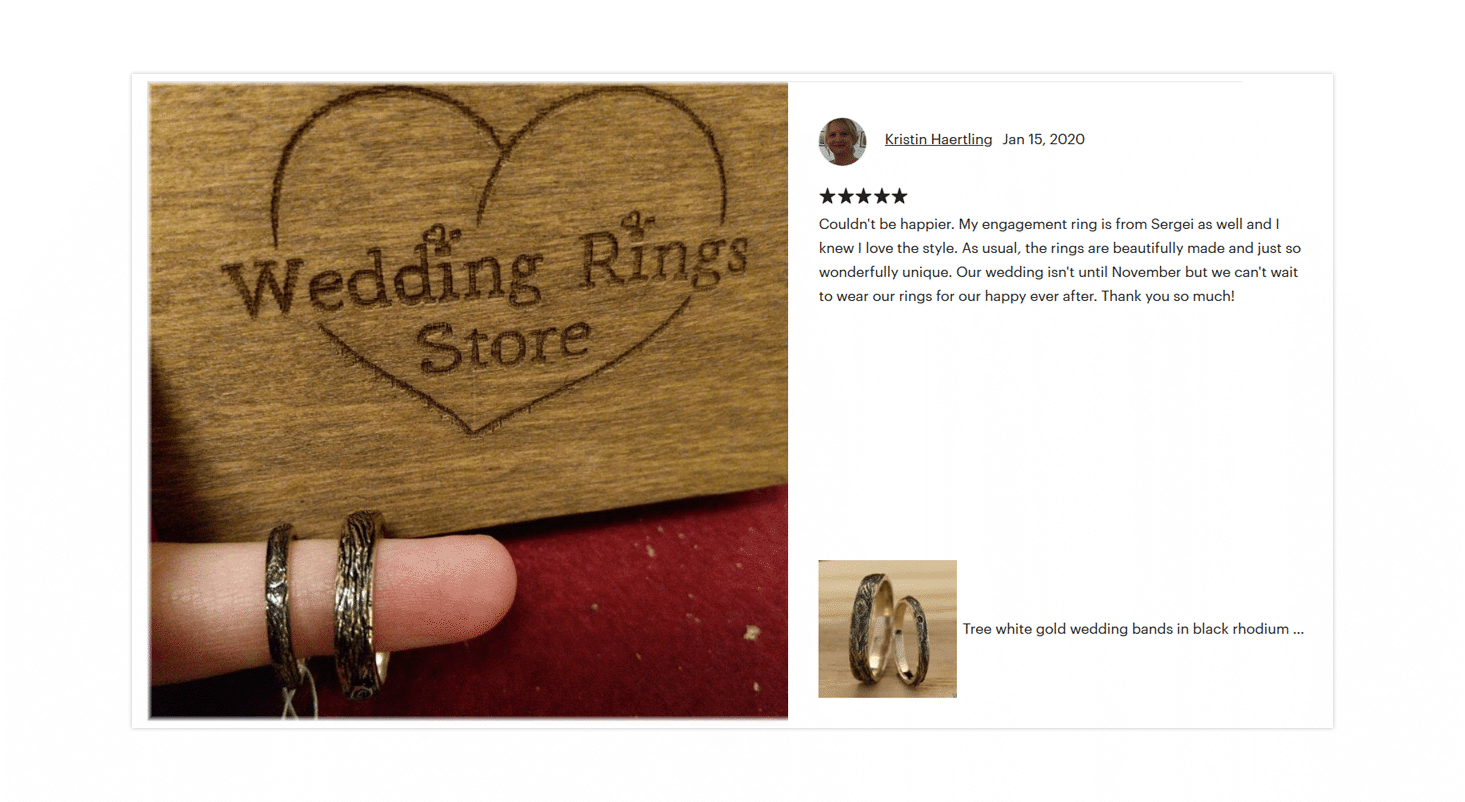Open the large customer review photo

pos(468,400)
